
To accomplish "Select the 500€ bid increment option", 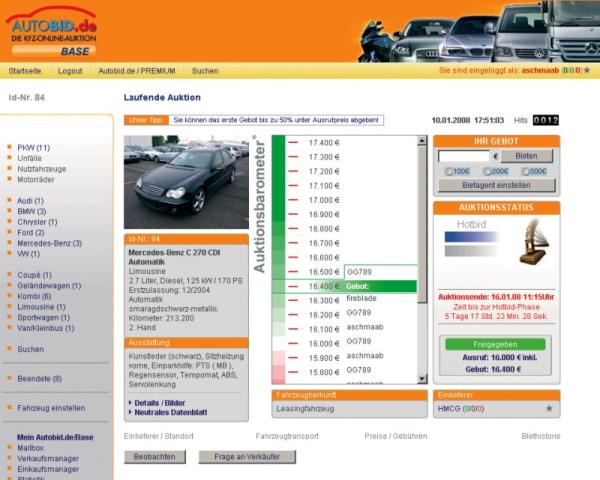I will (525, 171).
